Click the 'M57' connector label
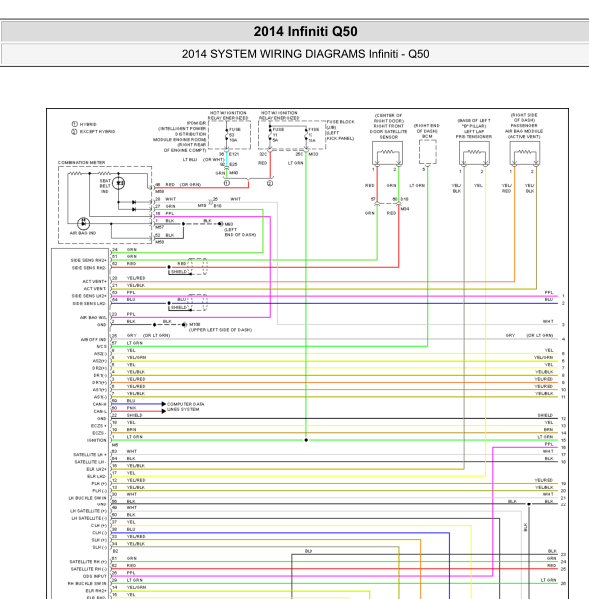The width and height of the screenshot is (589, 599). click(x=159, y=227)
